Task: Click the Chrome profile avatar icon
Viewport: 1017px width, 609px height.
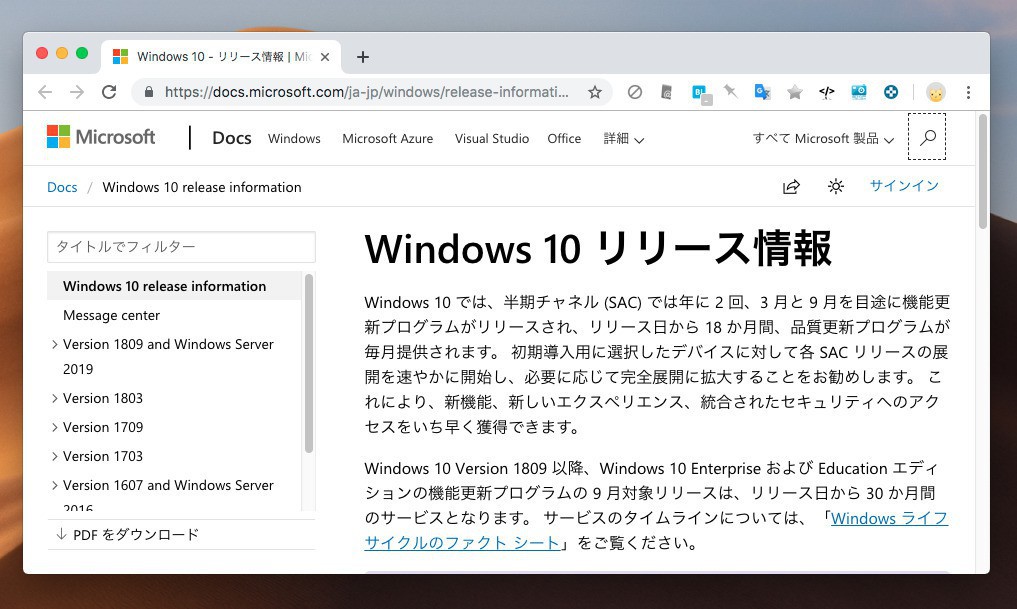Action: click(x=935, y=92)
